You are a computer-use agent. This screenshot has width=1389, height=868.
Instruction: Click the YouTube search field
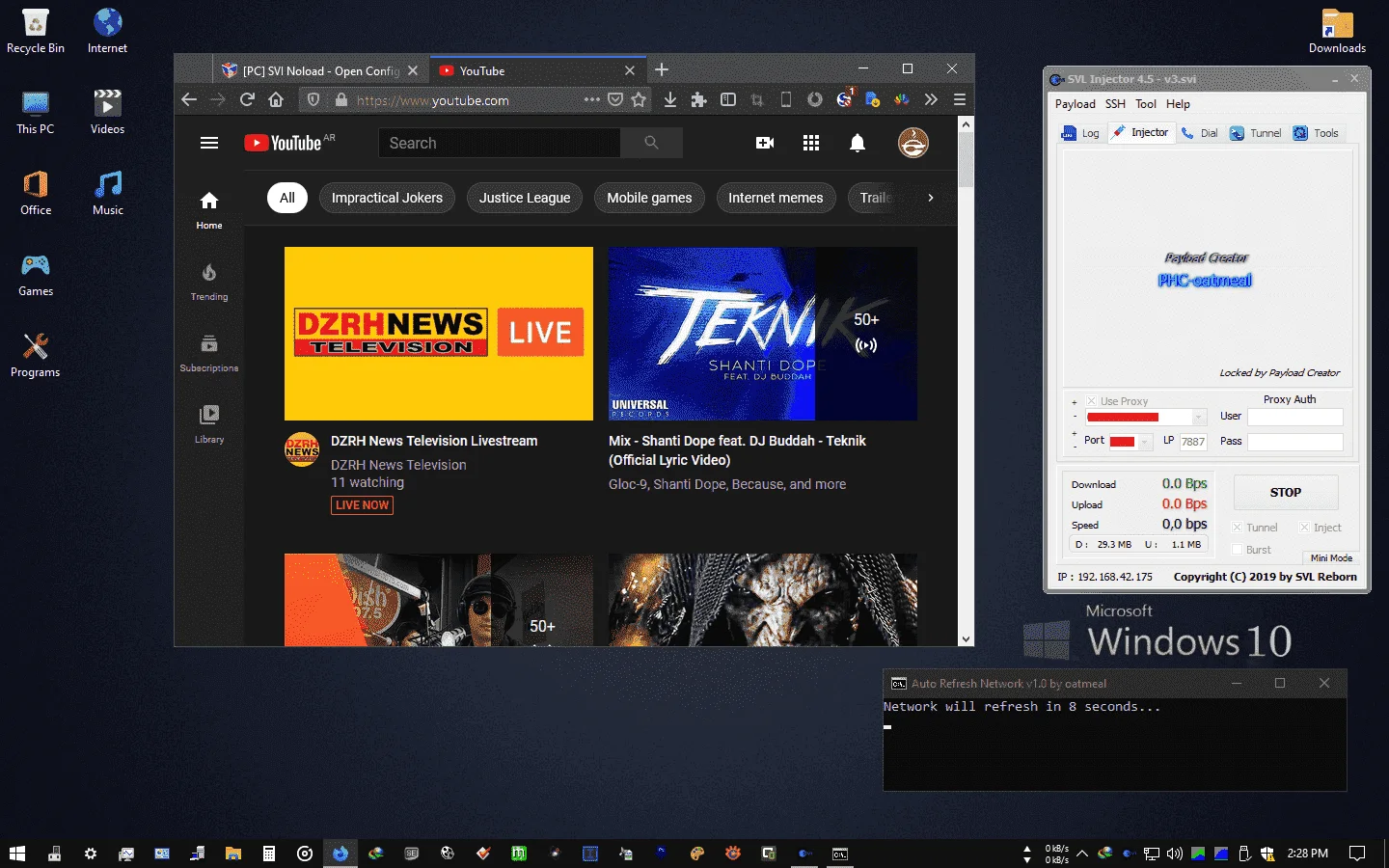[x=500, y=143]
